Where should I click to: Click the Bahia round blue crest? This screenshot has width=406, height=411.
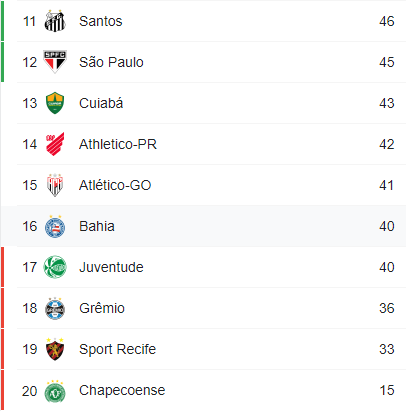[55, 227]
